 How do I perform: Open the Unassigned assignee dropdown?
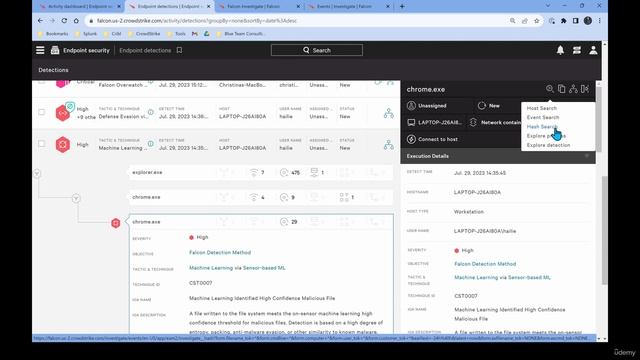point(427,106)
